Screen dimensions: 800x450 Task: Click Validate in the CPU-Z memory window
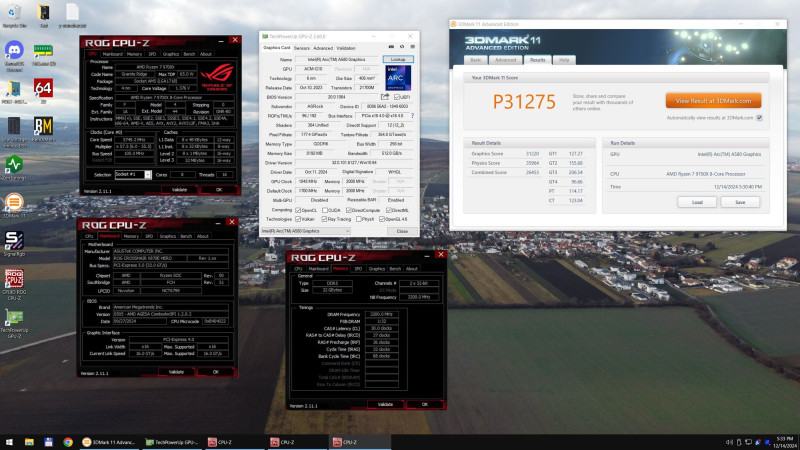[385, 404]
